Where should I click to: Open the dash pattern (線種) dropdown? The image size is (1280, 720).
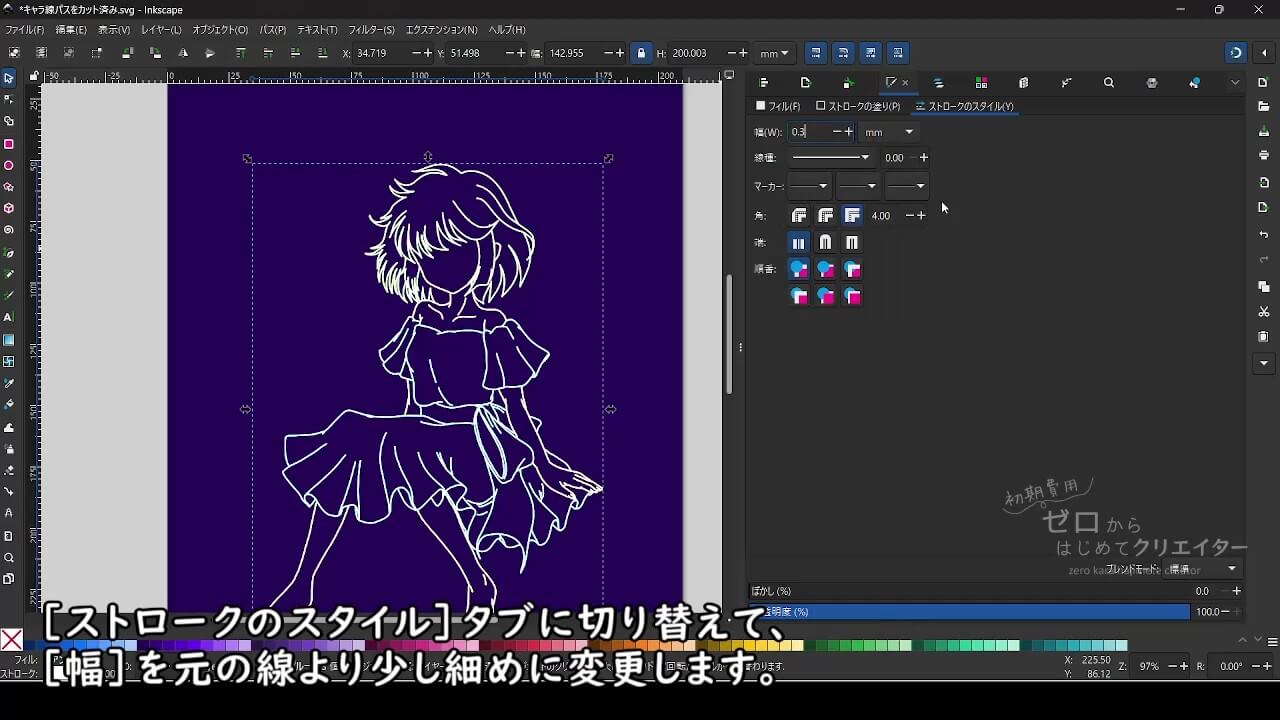tap(831, 158)
